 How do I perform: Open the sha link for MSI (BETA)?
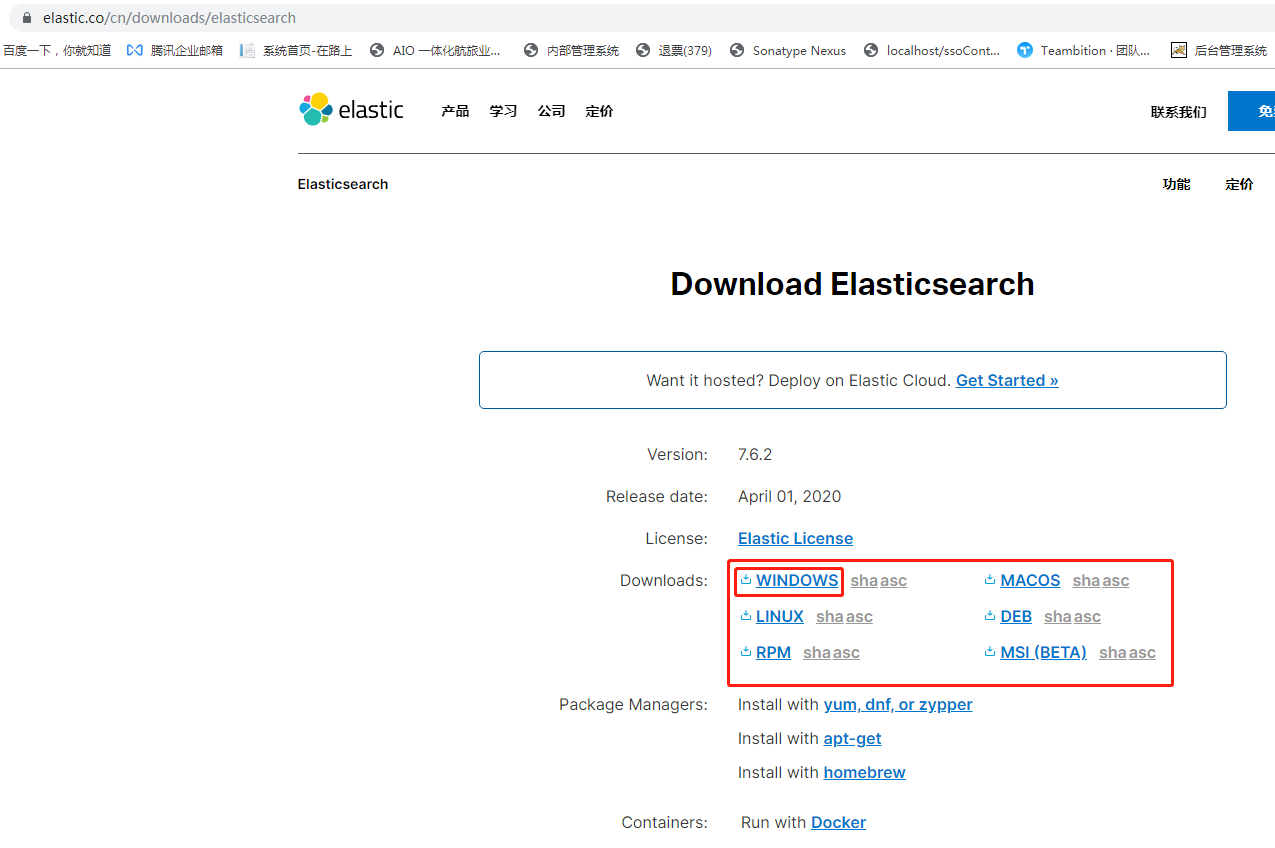(1113, 652)
